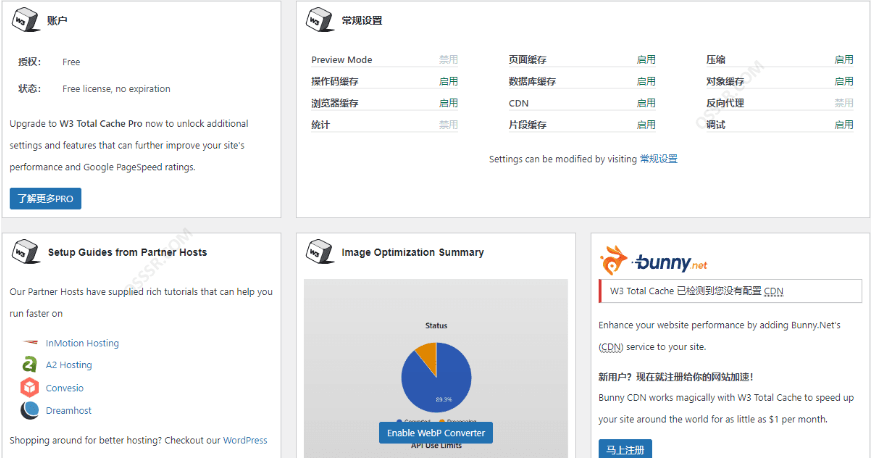Click the 马上注册 sign-up button
Viewport: 871px width, 458px height.
pos(625,448)
